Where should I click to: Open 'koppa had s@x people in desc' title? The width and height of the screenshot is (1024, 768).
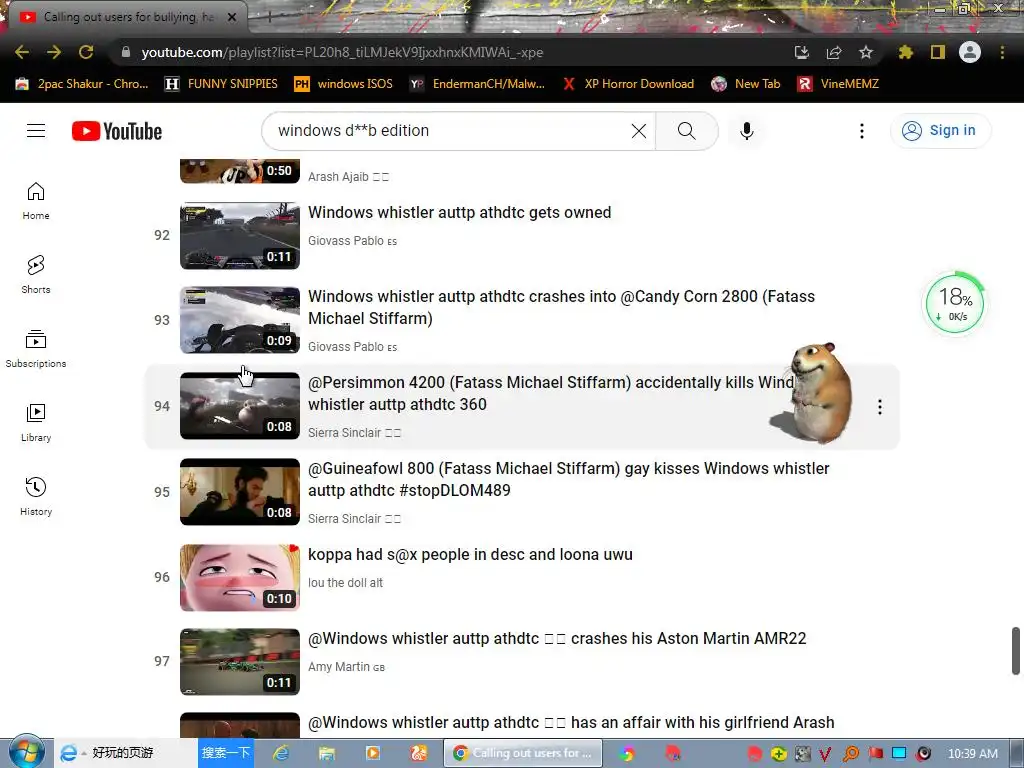point(470,554)
